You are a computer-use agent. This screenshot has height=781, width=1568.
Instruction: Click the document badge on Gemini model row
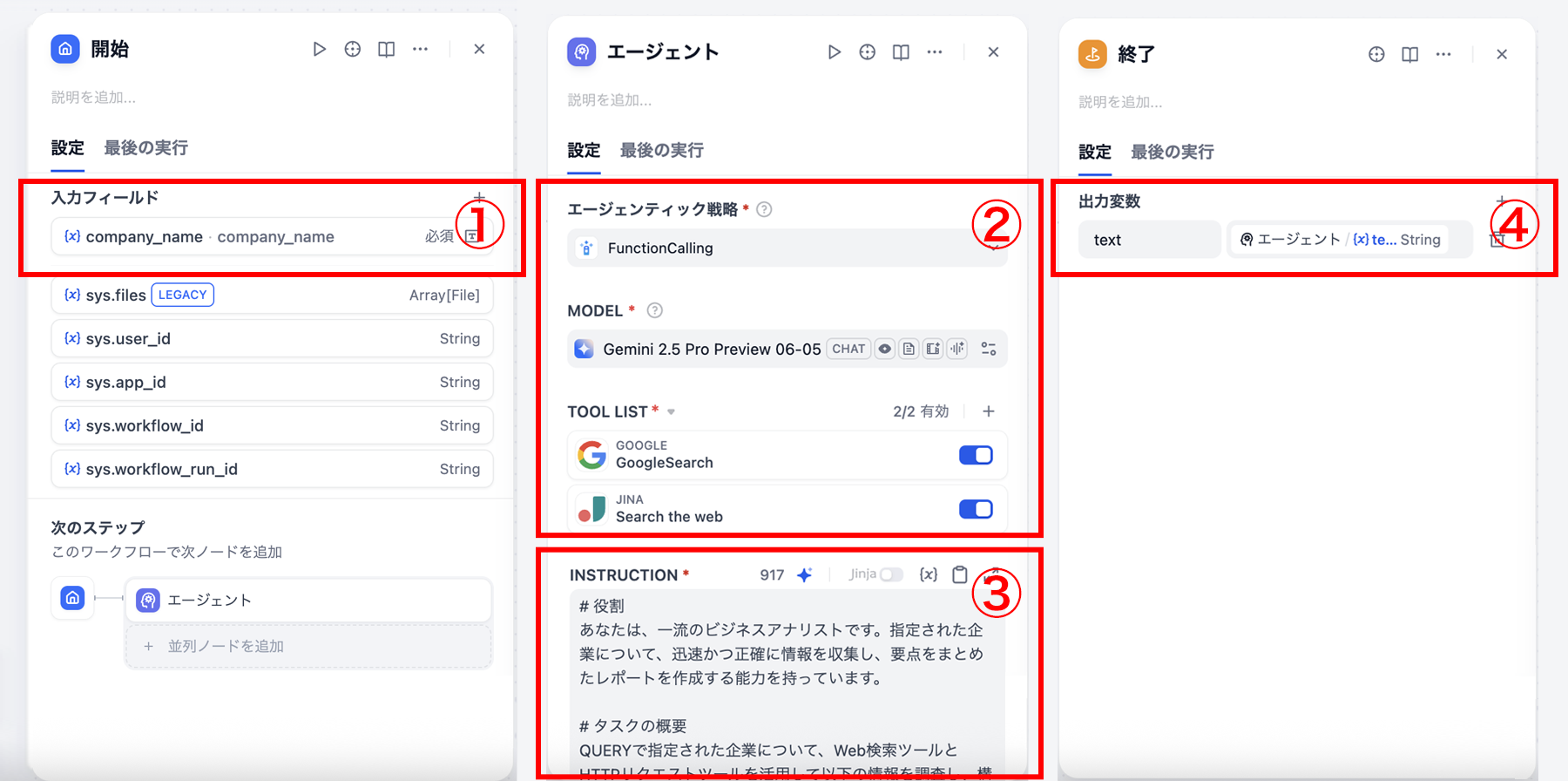(909, 349)
